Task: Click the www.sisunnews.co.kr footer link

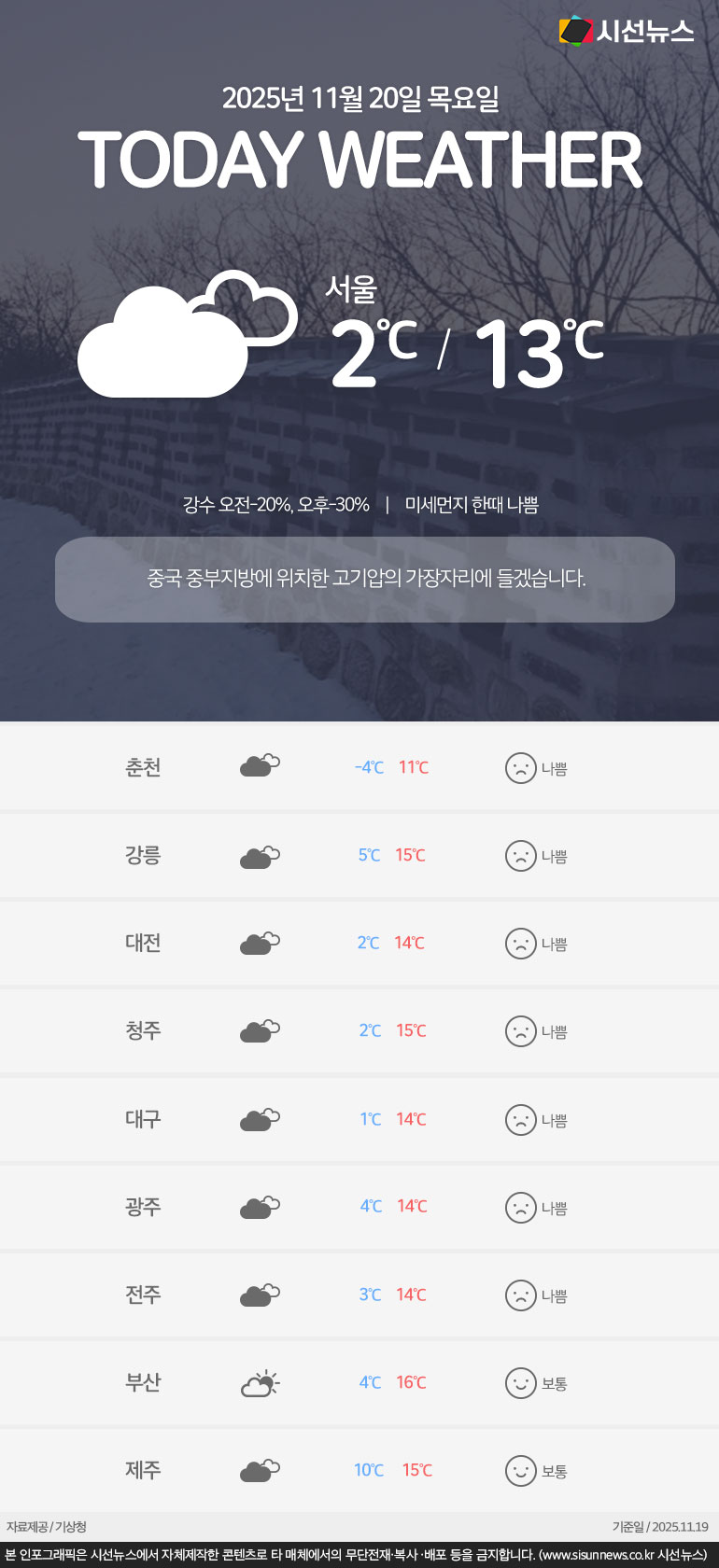Action: (x=598, y=1555)
